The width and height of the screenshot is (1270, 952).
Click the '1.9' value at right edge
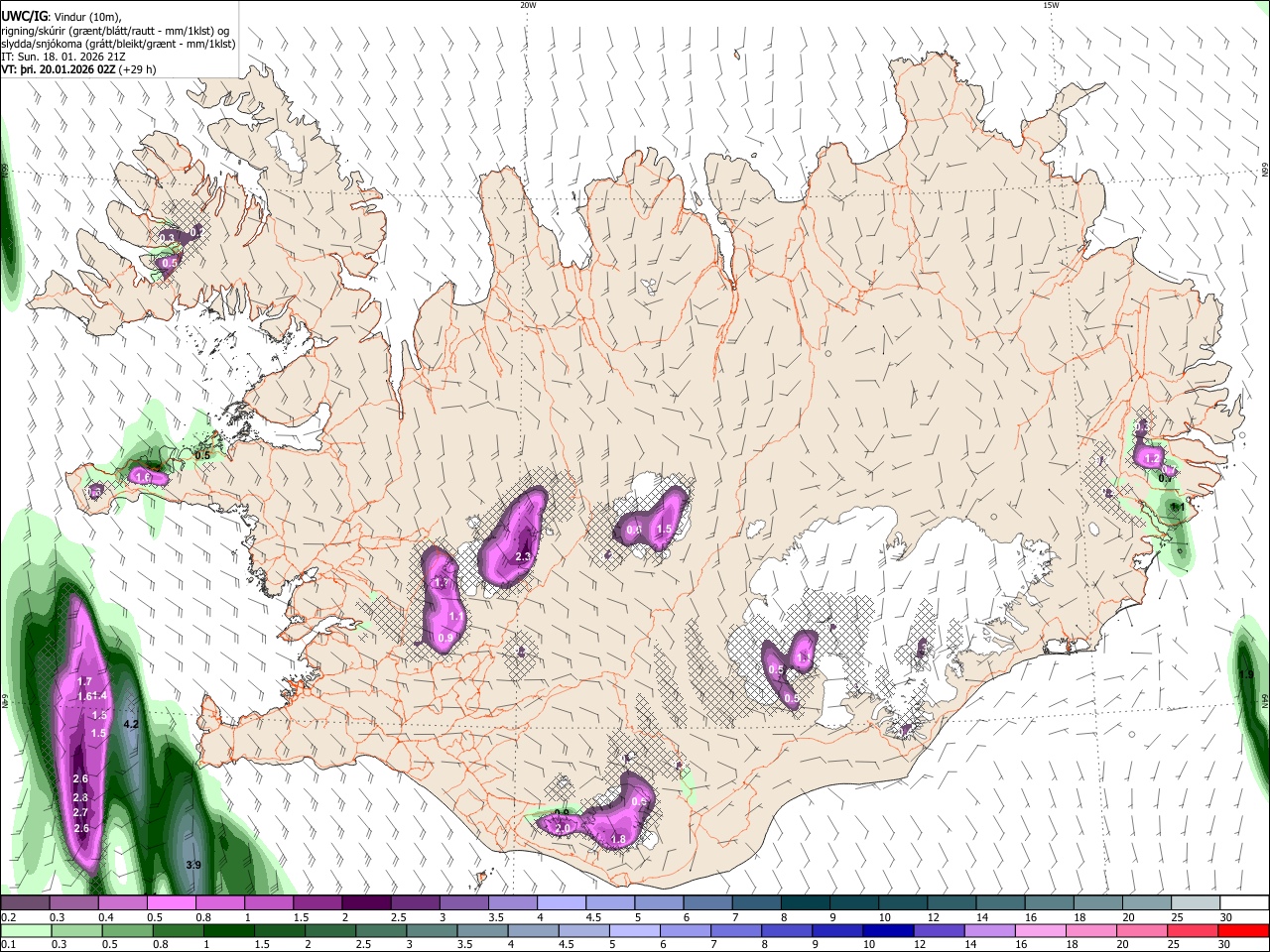pyautogui.click(x=1247, y=674)
